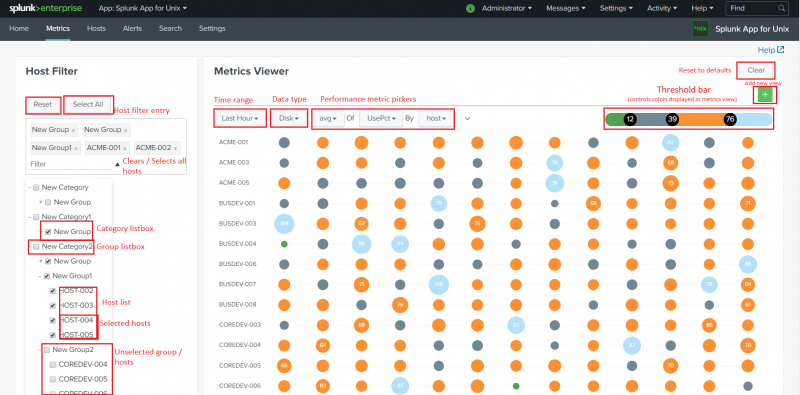Click the threshold handle labeled 76
Screen dimensions: 800x395
point(730,119)
